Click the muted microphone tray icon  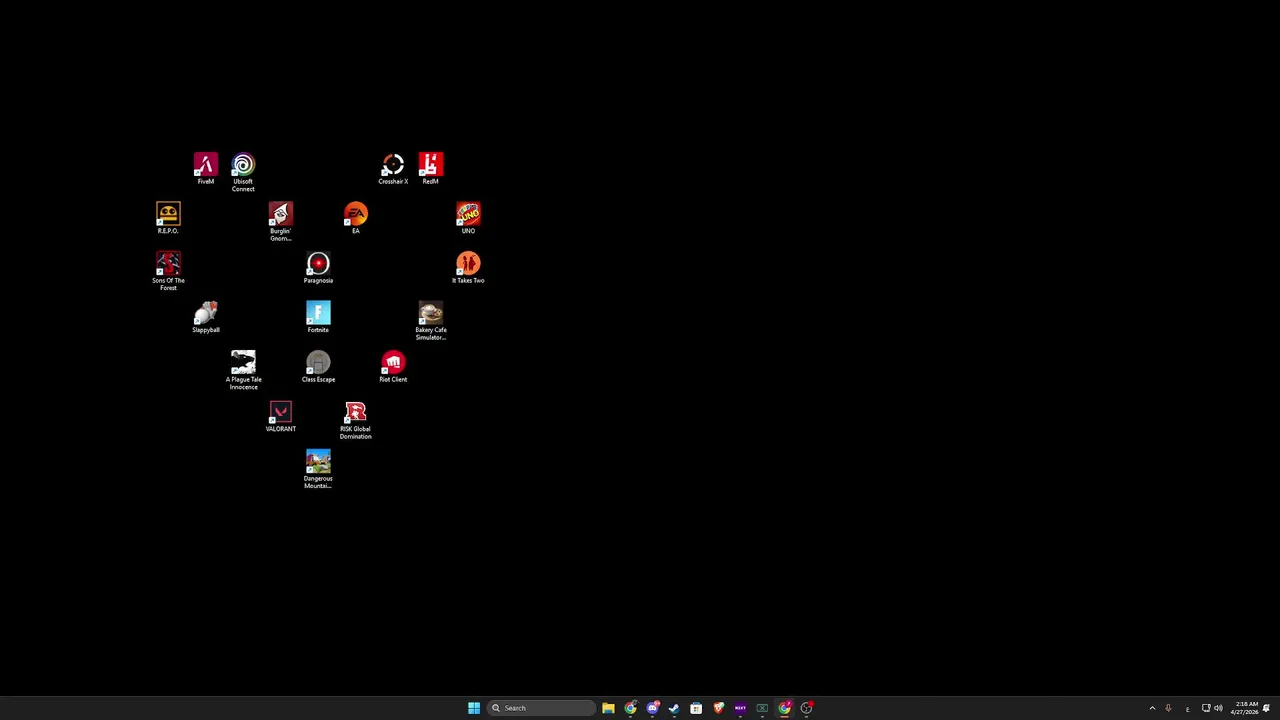(x=1168, y=708)
